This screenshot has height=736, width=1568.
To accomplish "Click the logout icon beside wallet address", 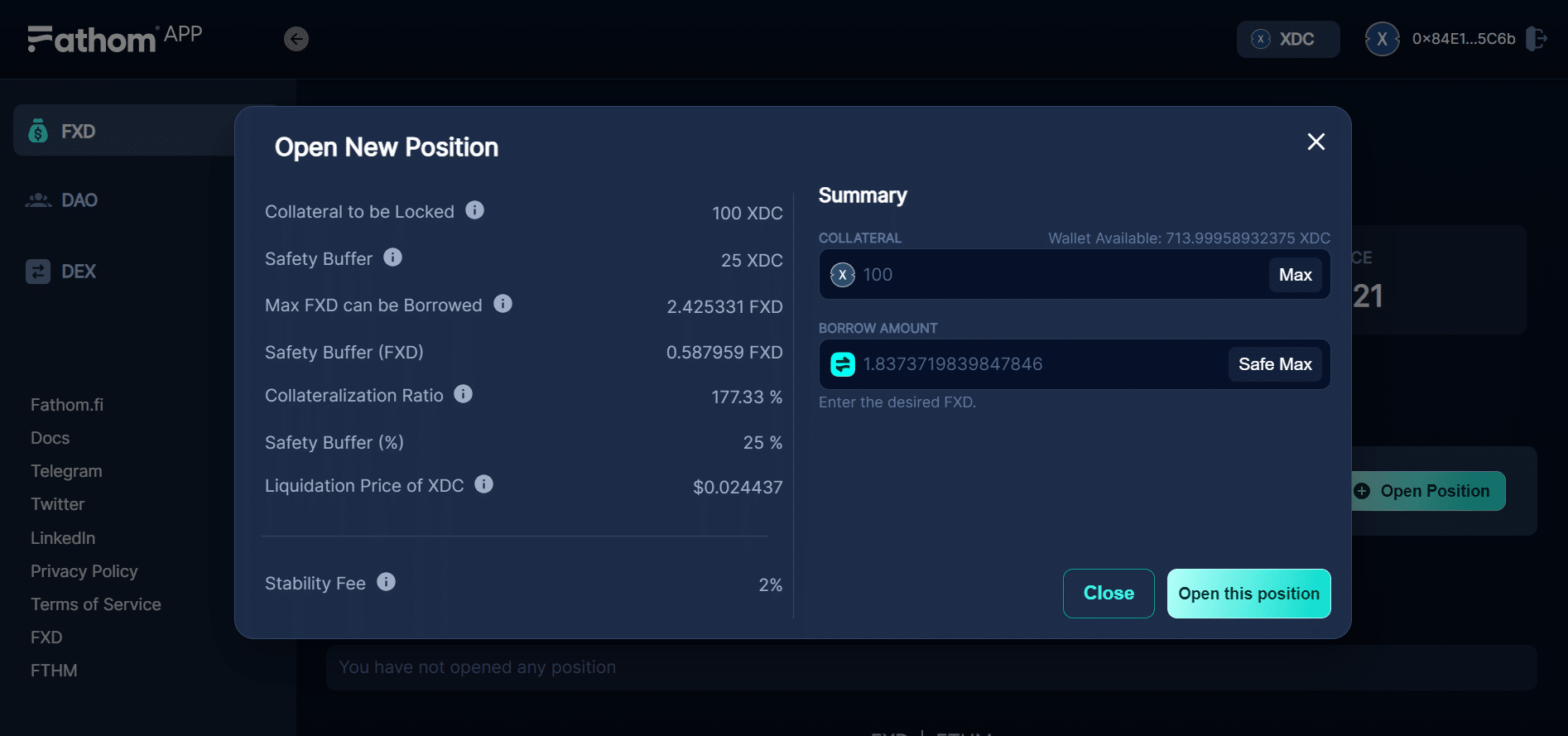I will (x=1536, y=39).
